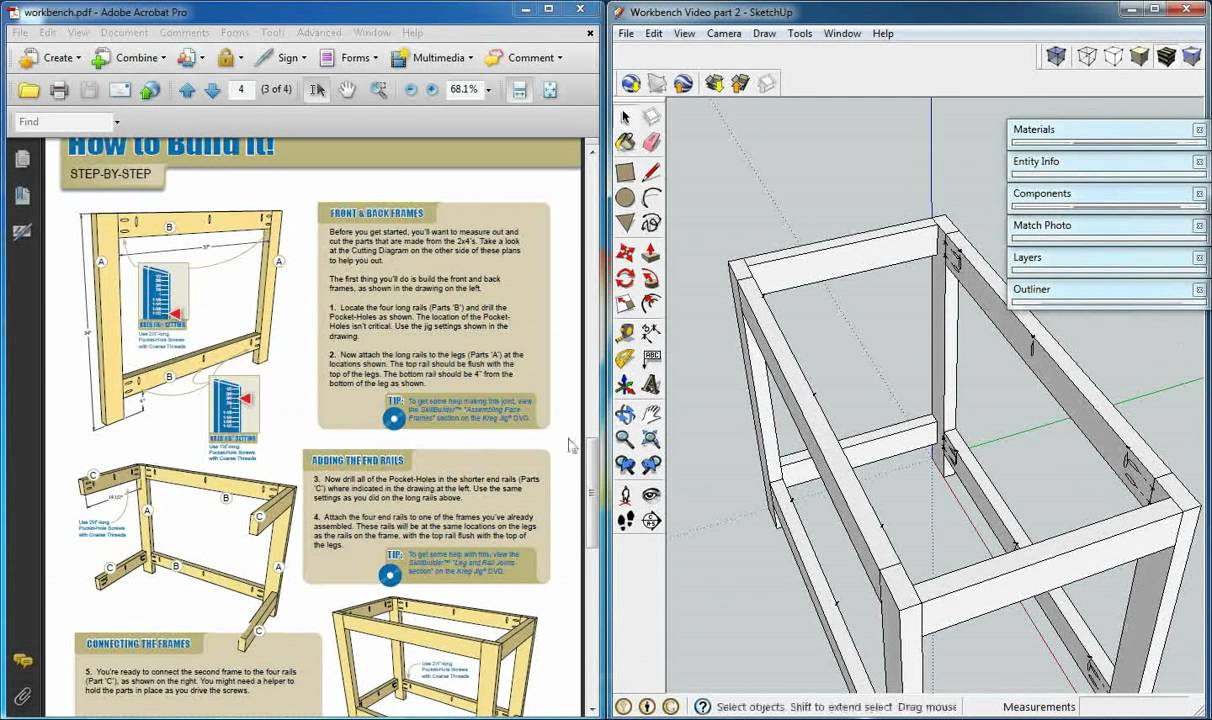Click the Combine button in Acrobat
Image resolution: width=1212 pixels, height=720 pixels.
pyautogui.click(x=128, y=58)
